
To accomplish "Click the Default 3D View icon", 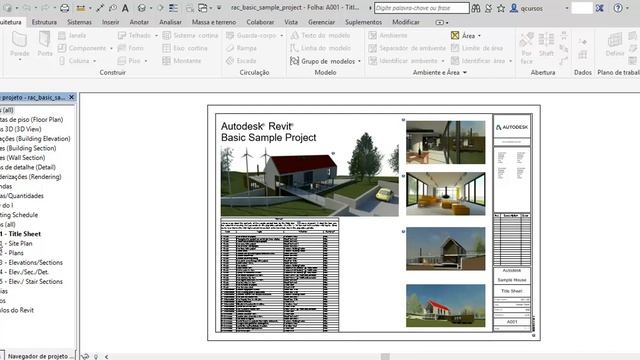I will 142,8.
